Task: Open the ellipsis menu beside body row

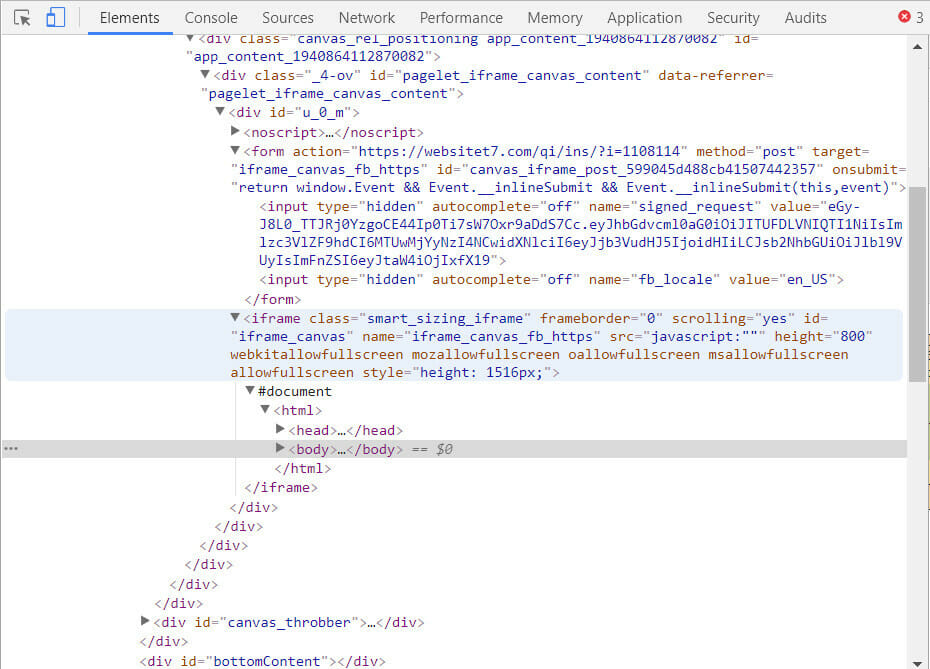Action: coord(11,449)
